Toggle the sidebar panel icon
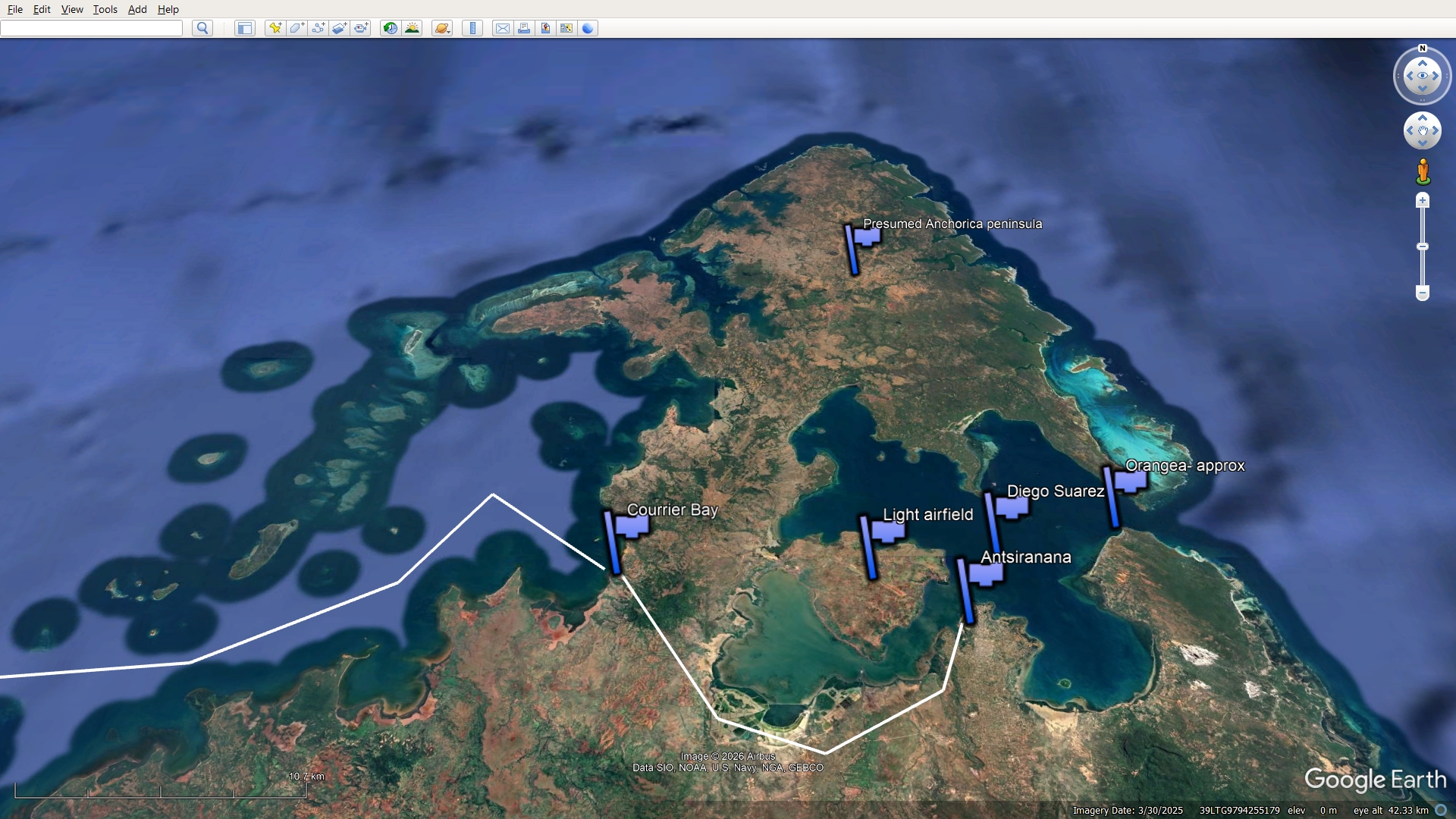This screenshot has width=1456, height=819. coord(244,28)
